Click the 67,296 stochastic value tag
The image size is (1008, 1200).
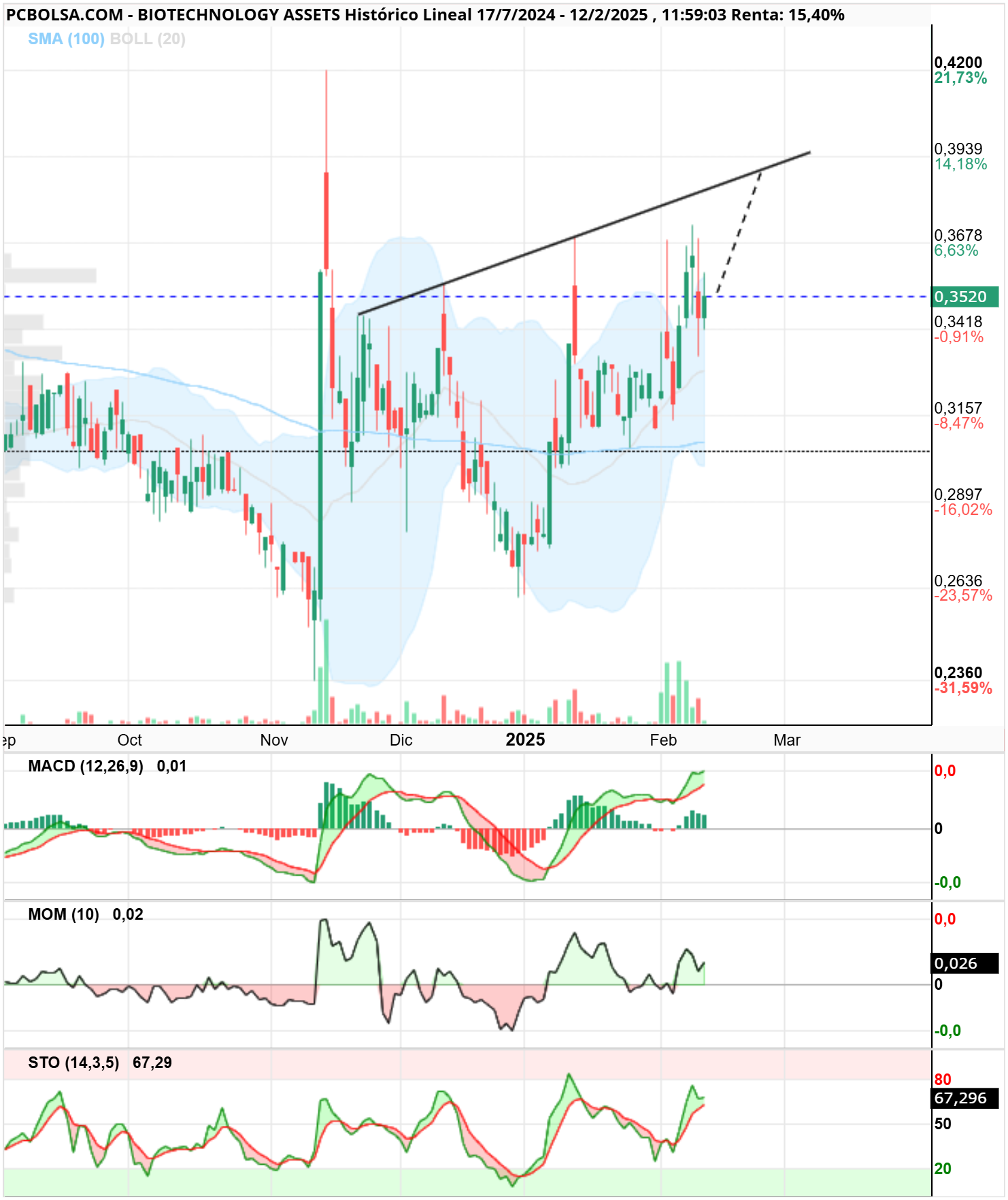coord(964,1099)
